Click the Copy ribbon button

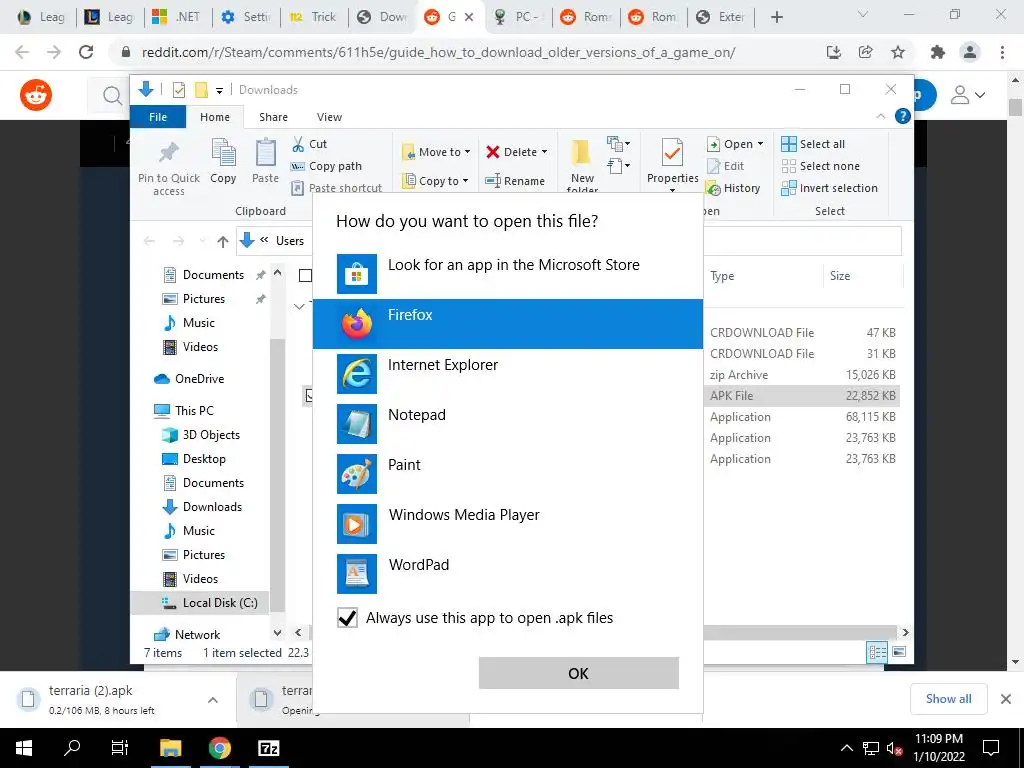(x=223, y=161)
